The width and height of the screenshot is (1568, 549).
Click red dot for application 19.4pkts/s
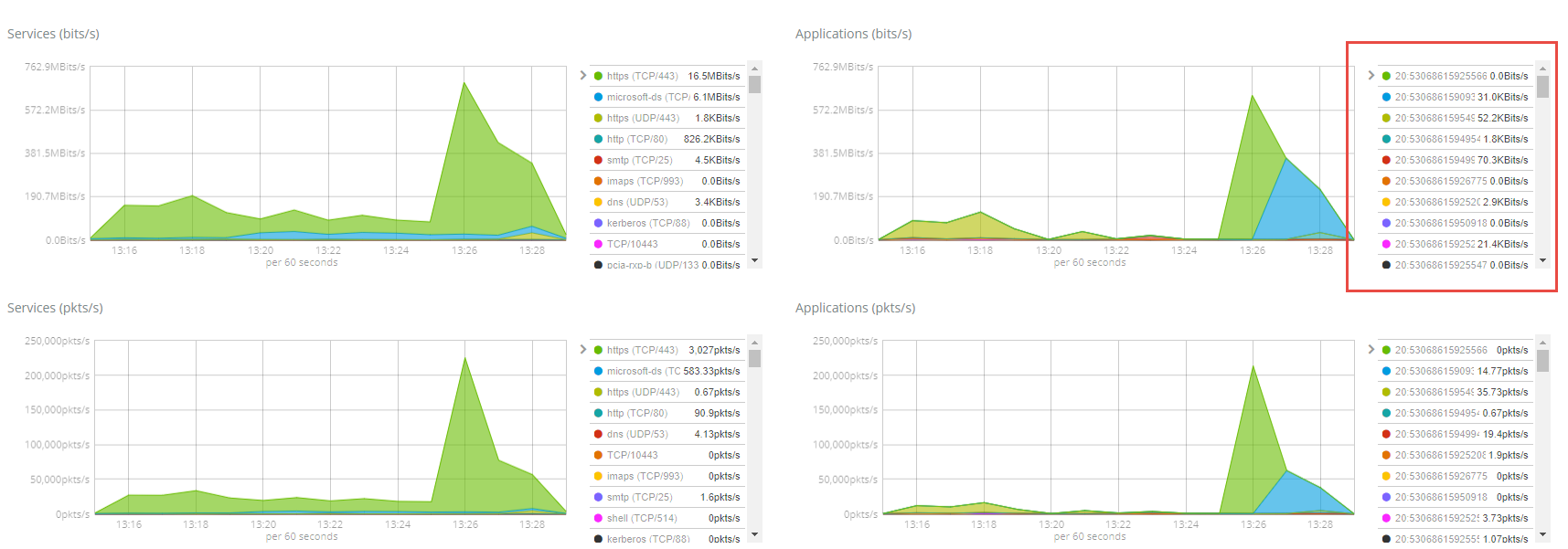click(1386, 434)
